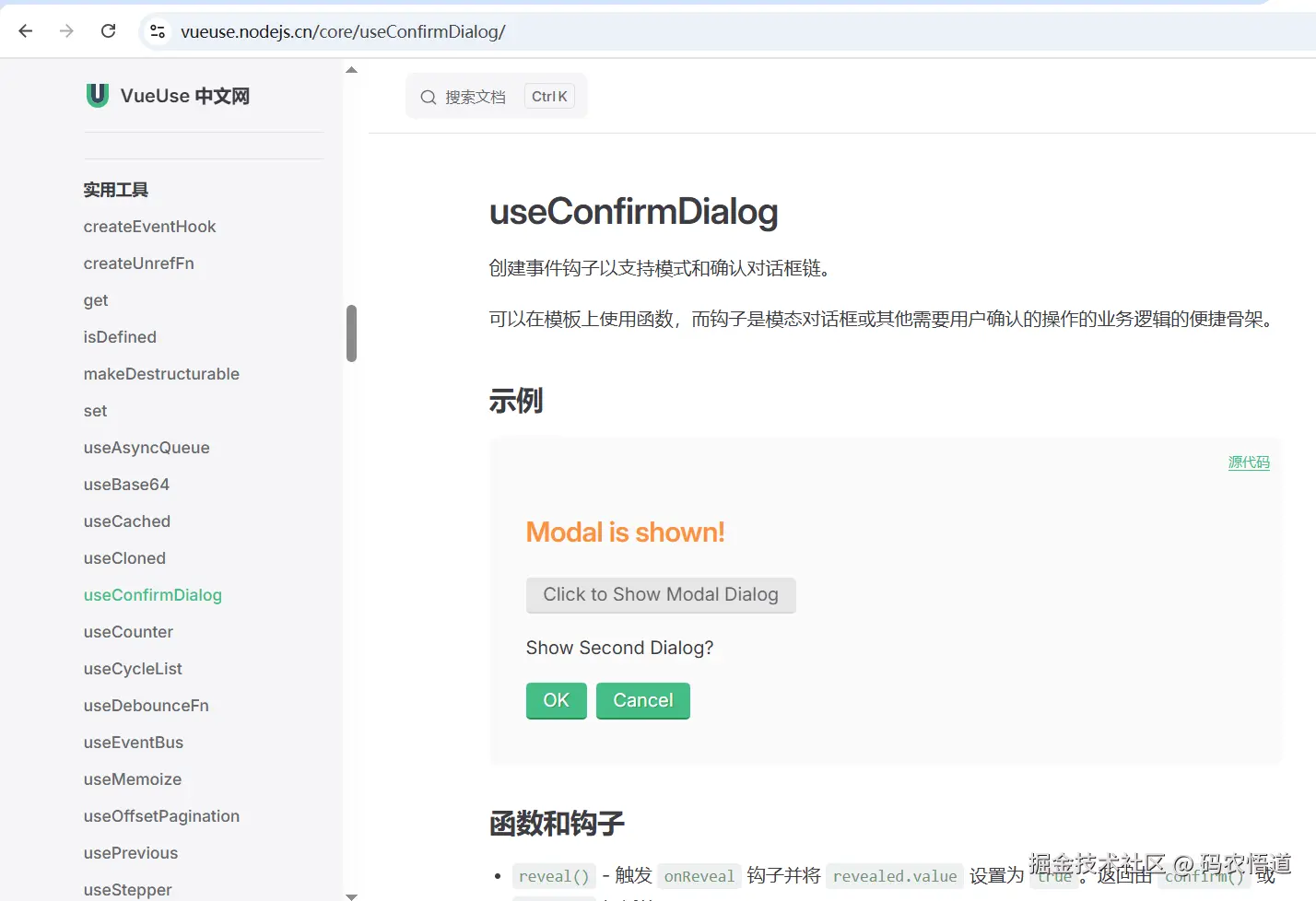The height and width of the screenshot is (901, 1316).
Task: Open the 源代码 source link
Action: 1249,462
